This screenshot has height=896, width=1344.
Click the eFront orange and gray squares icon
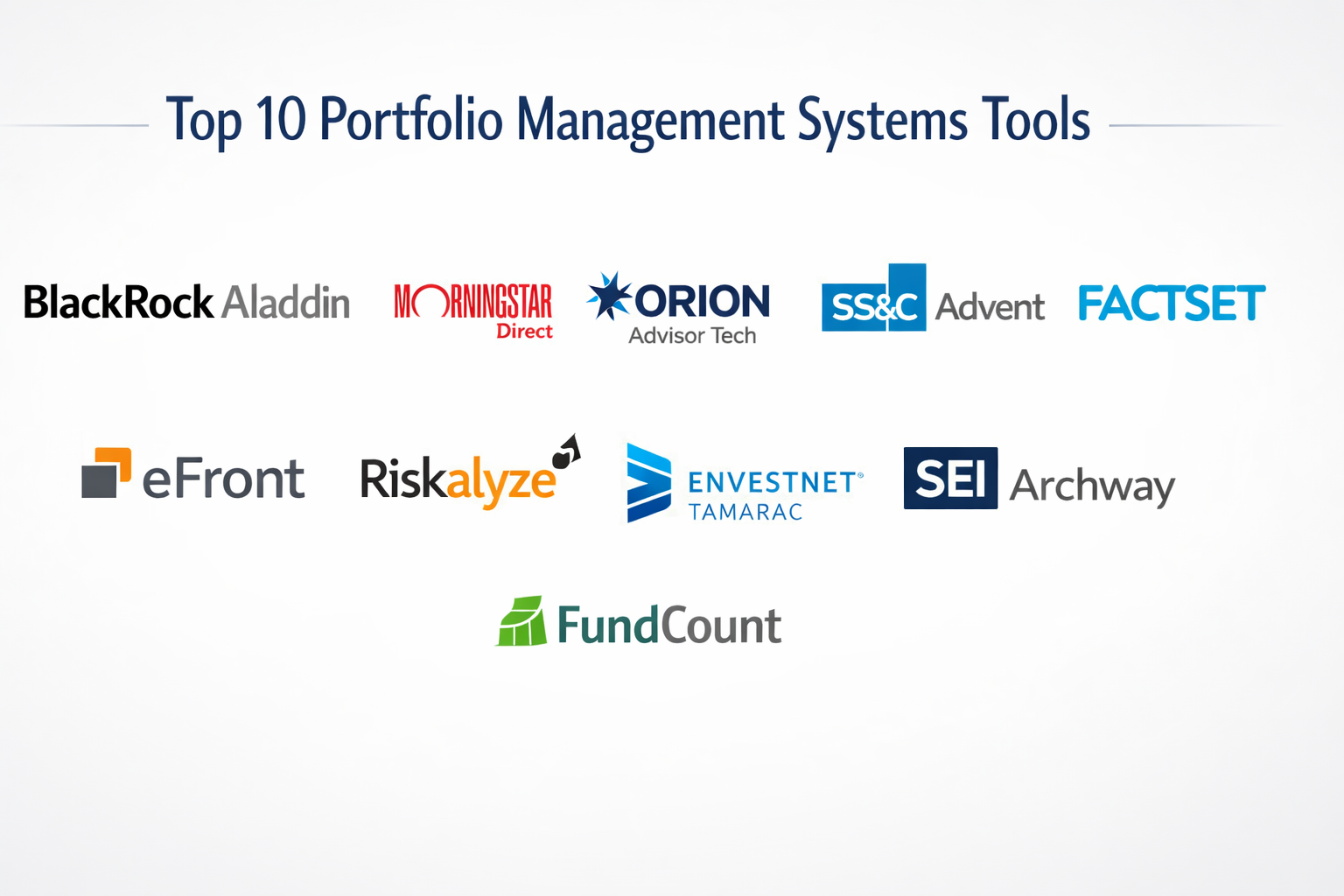tap(106, 472)
